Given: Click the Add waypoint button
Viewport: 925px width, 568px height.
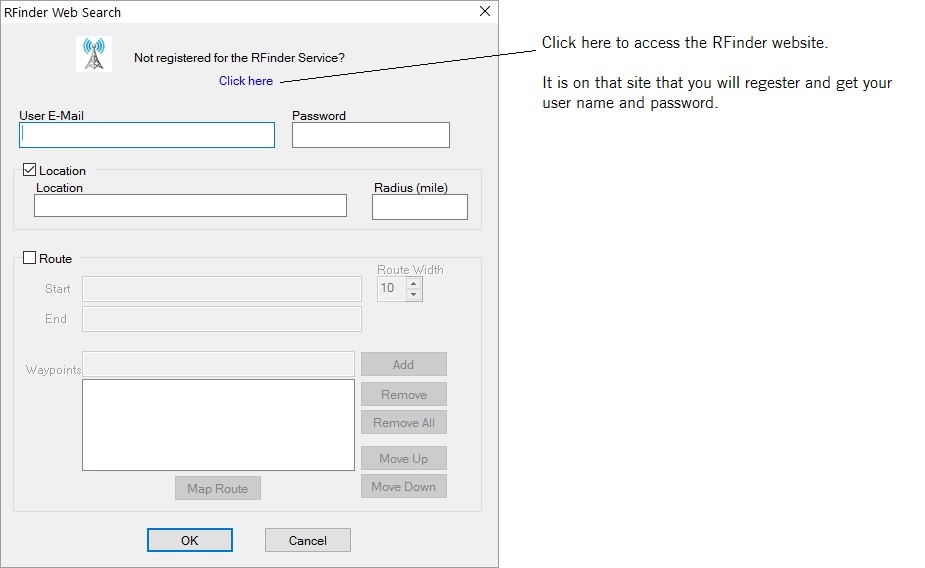Looking at the screenshot, I should click(404, 365).
